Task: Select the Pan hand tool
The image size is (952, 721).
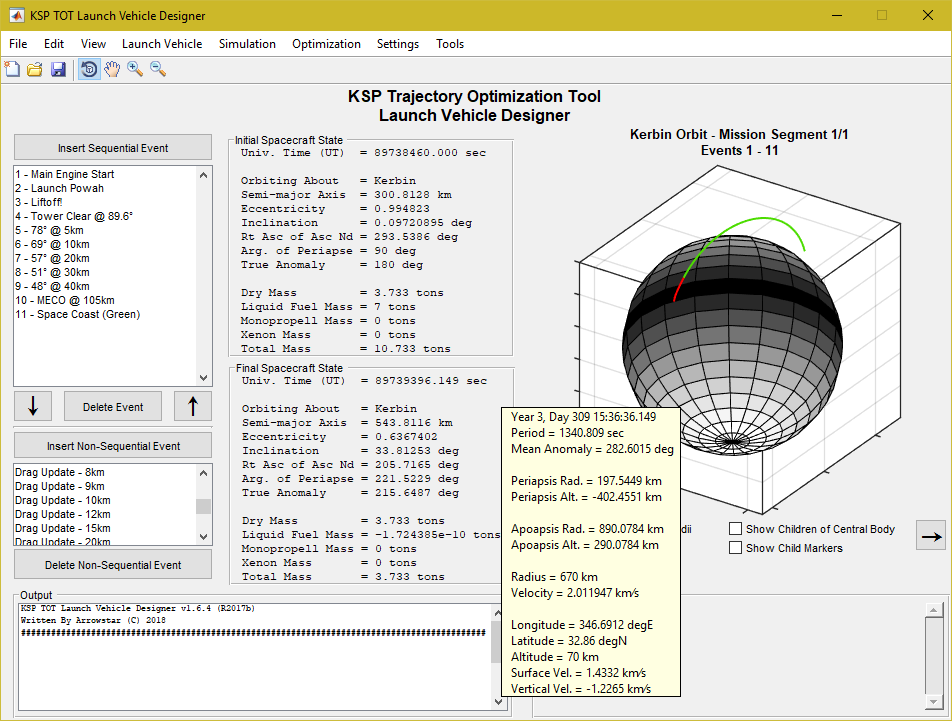Action: (112, 69)
